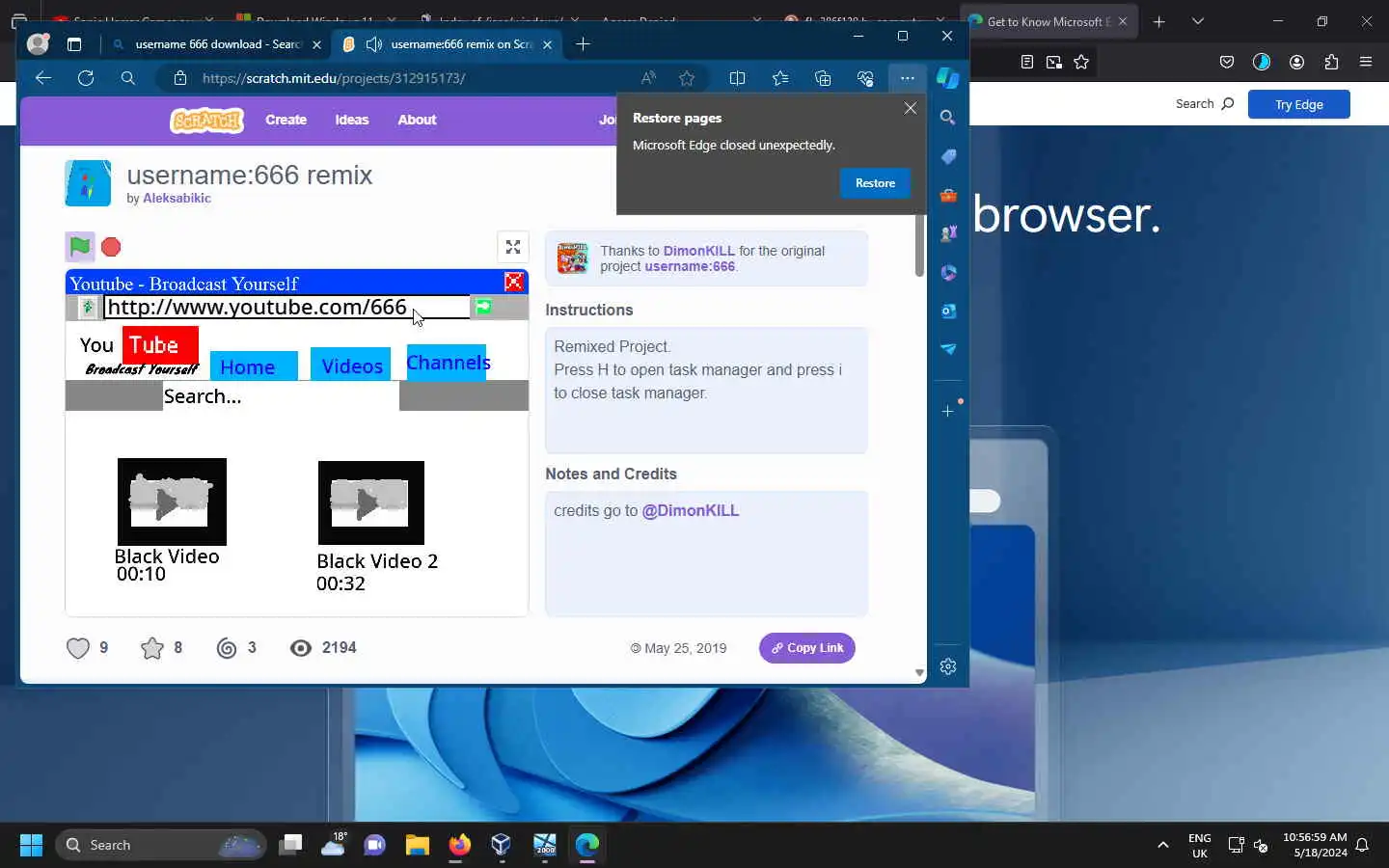Open new tab in Edge
The image size is (1389, 868).
click(583, 43)
